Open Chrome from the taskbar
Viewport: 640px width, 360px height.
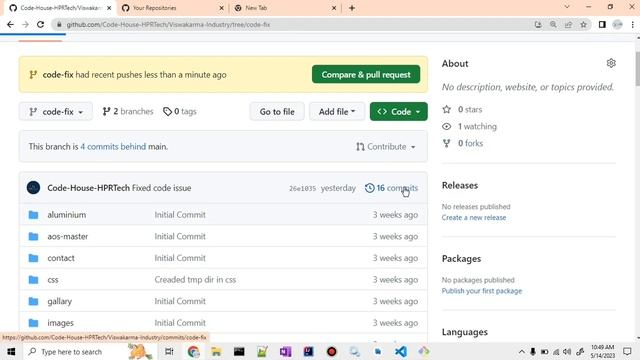pos(193,351)
